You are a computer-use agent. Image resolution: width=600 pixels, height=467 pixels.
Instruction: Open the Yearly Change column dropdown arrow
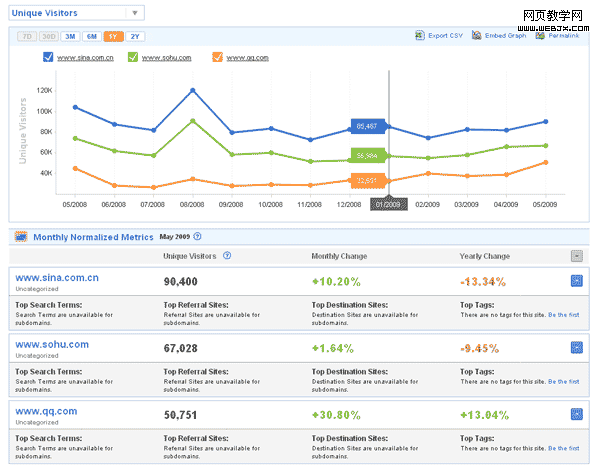[x=576, y=256]
